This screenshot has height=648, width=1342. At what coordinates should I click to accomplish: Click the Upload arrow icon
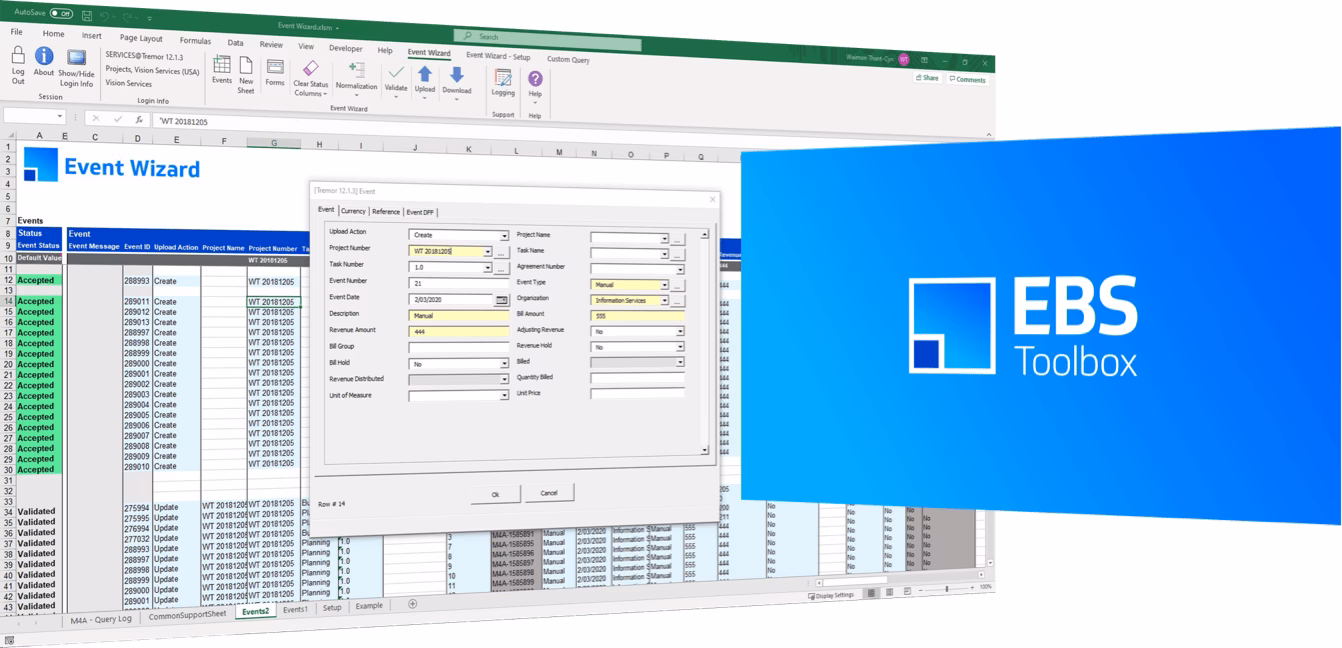pos(425,74)
